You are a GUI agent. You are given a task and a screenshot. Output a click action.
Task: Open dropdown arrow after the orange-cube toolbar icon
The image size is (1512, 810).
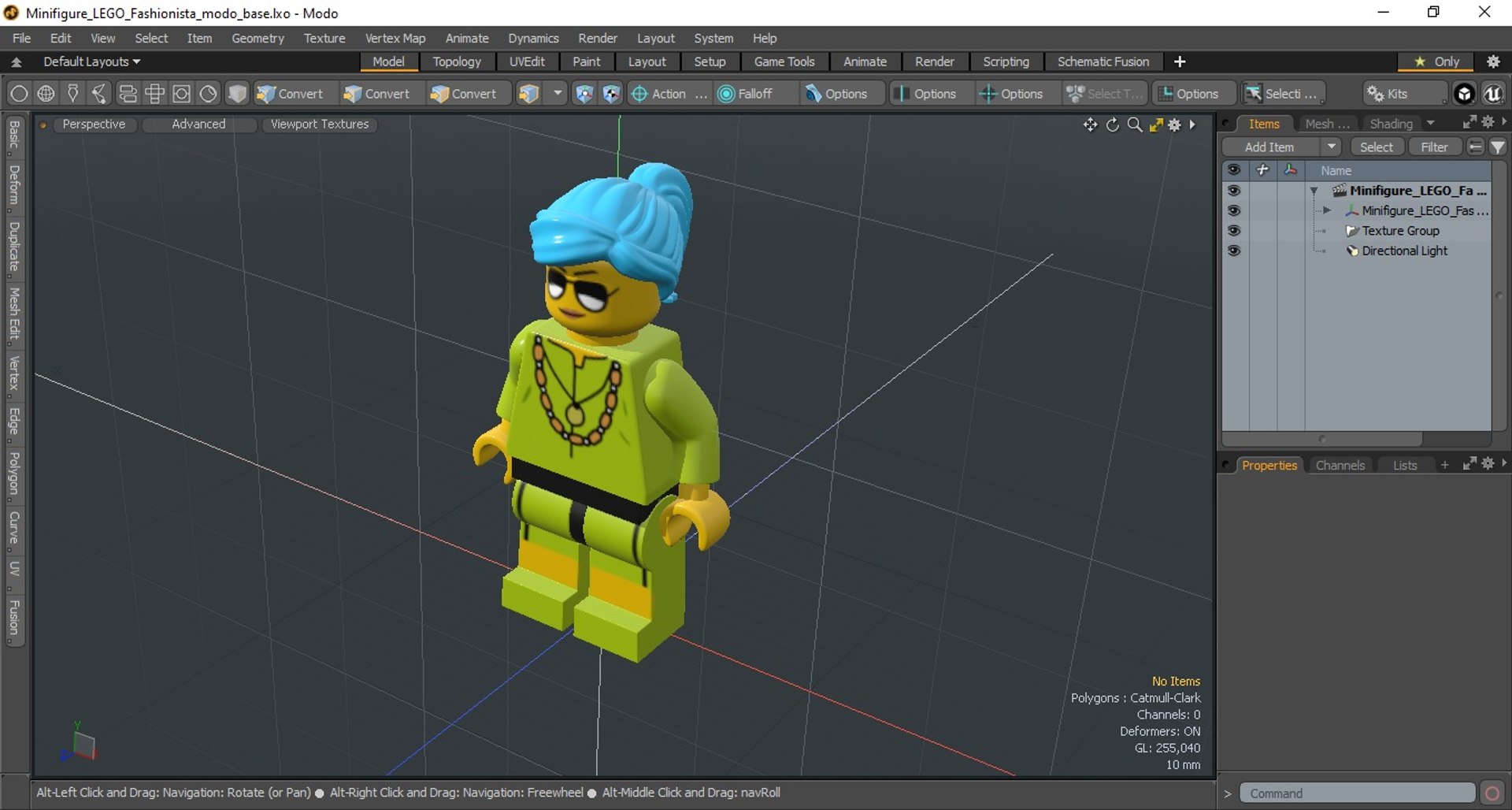click(558, 94)
